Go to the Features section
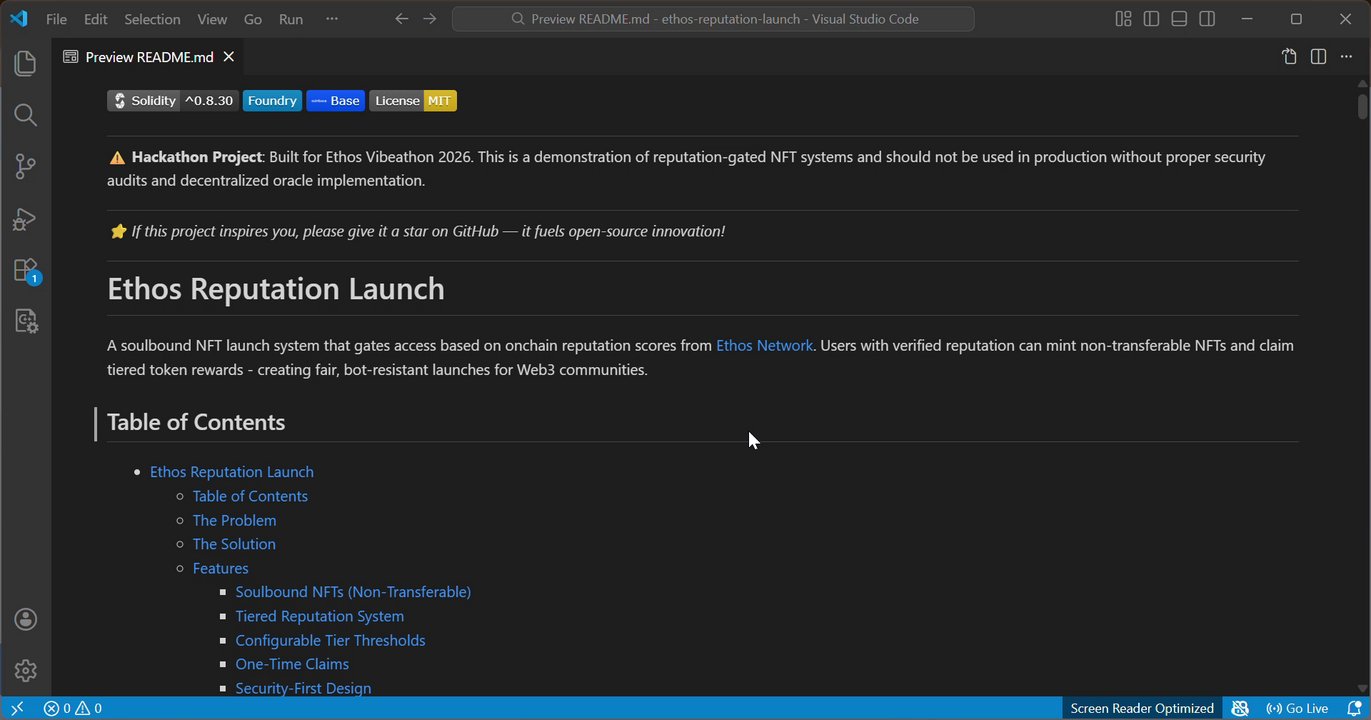 pos(221,568)
